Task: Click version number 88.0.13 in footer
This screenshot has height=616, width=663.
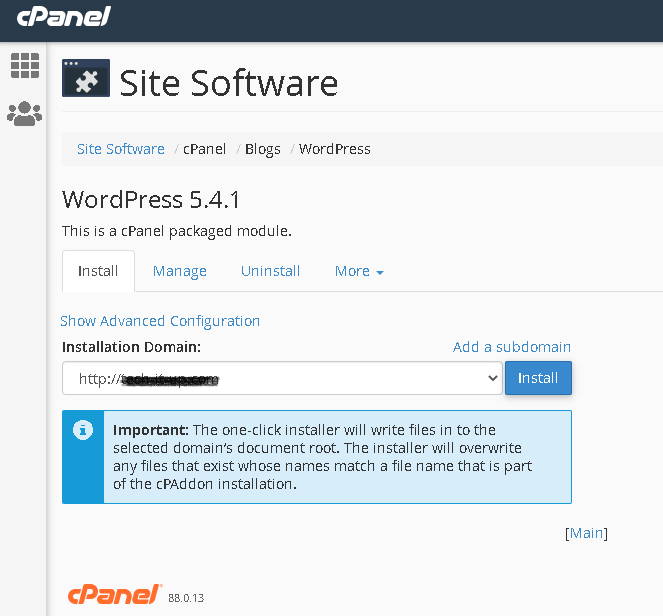Action: (186, 598)
